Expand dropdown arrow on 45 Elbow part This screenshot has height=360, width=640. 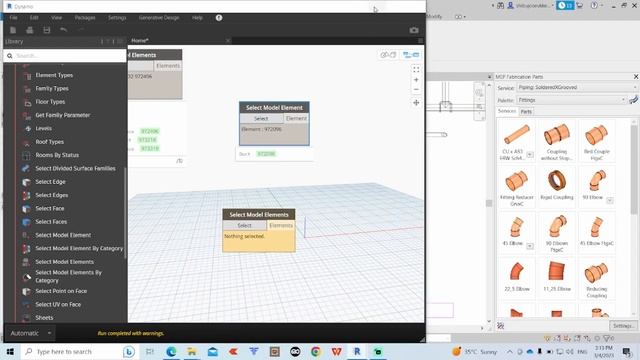point(530,246)
